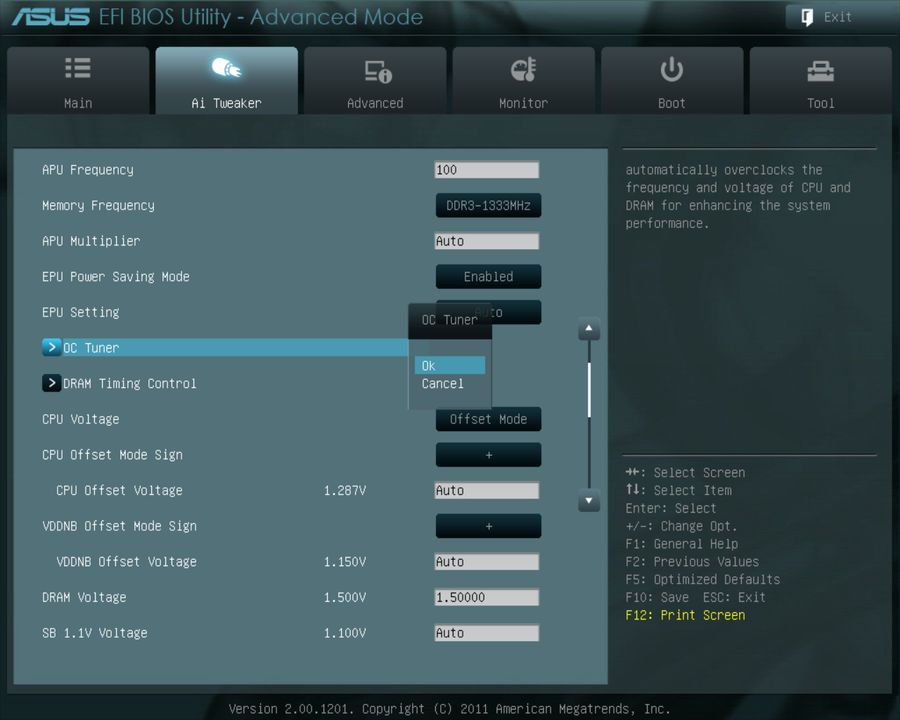Toggle EPU Power Saving Mode

coord(488,276)
